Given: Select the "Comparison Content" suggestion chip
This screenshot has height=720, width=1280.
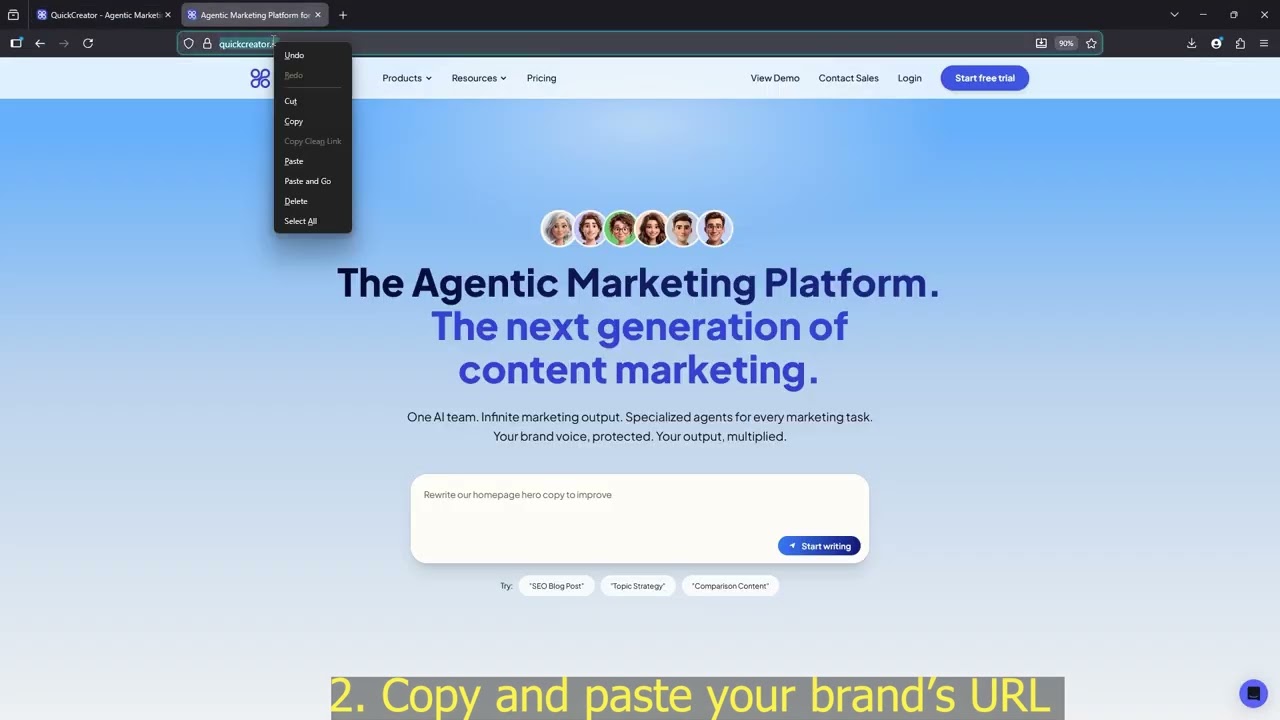Looking at the screenshot, I should [730, 586].
